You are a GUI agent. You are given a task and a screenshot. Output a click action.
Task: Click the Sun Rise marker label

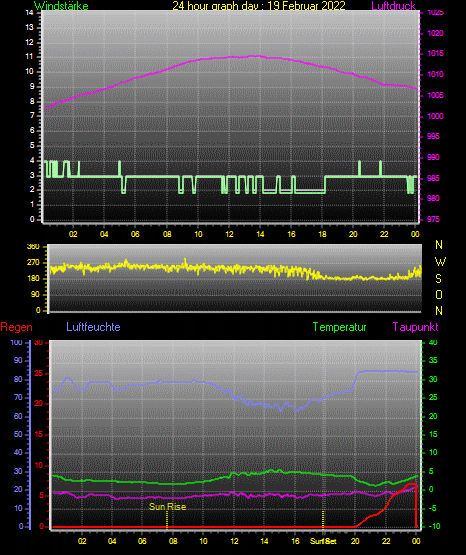coord(167,507)
